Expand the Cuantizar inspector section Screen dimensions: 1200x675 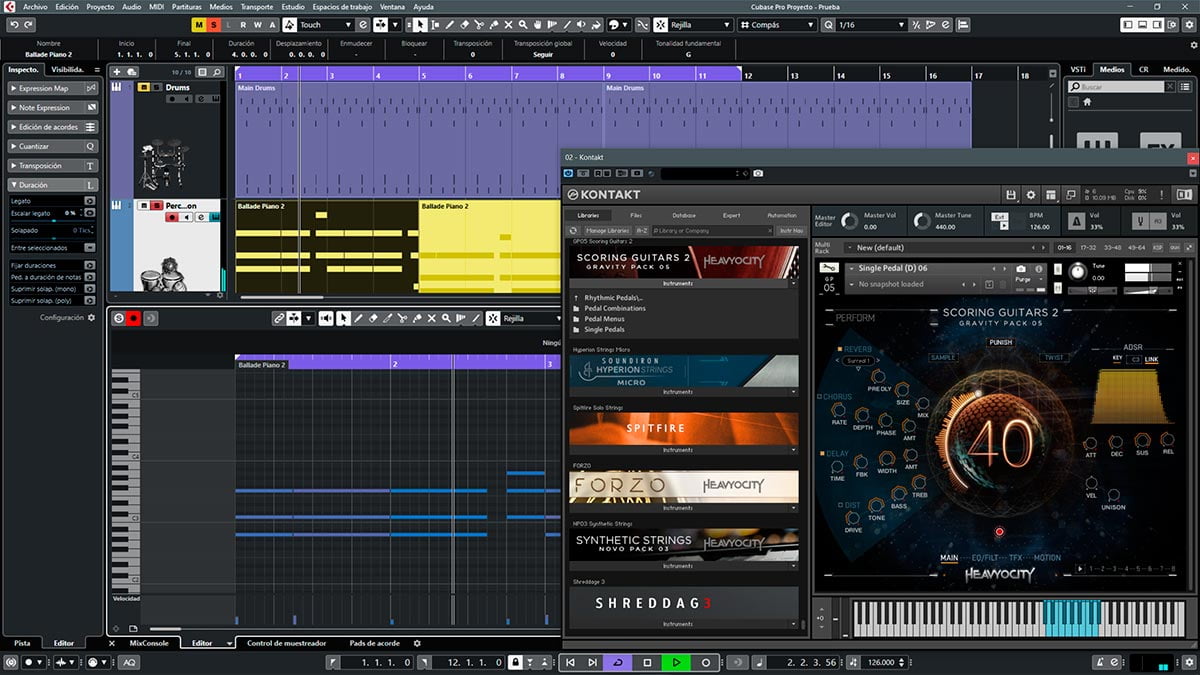[x=53, y=146]
